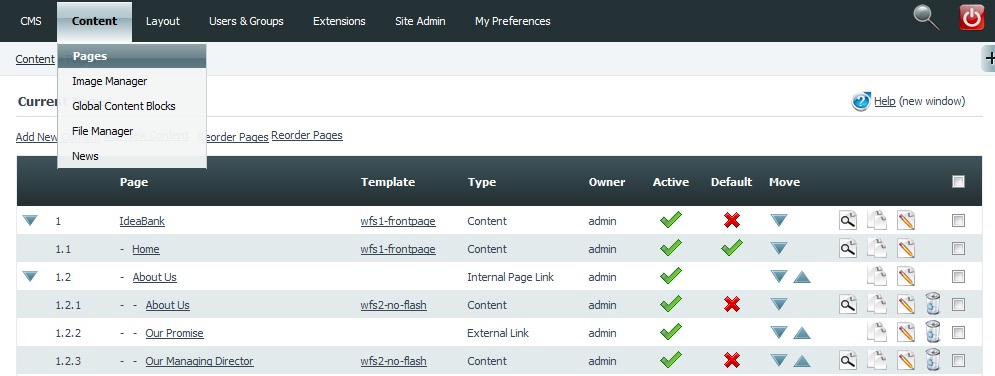Click the Help globe icon
Viewport: 995px width, 376px height.
pyautogui.click(x=860, y=101)
